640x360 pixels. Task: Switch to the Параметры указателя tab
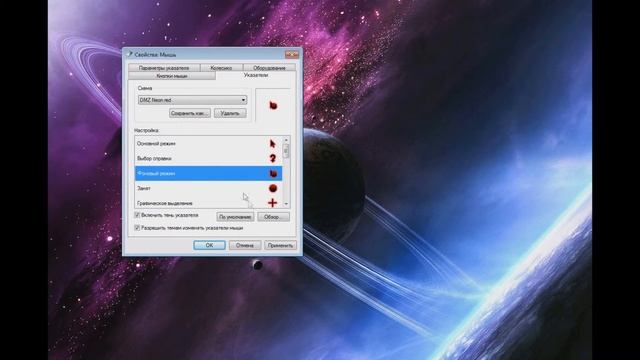[x=164, y=68]
